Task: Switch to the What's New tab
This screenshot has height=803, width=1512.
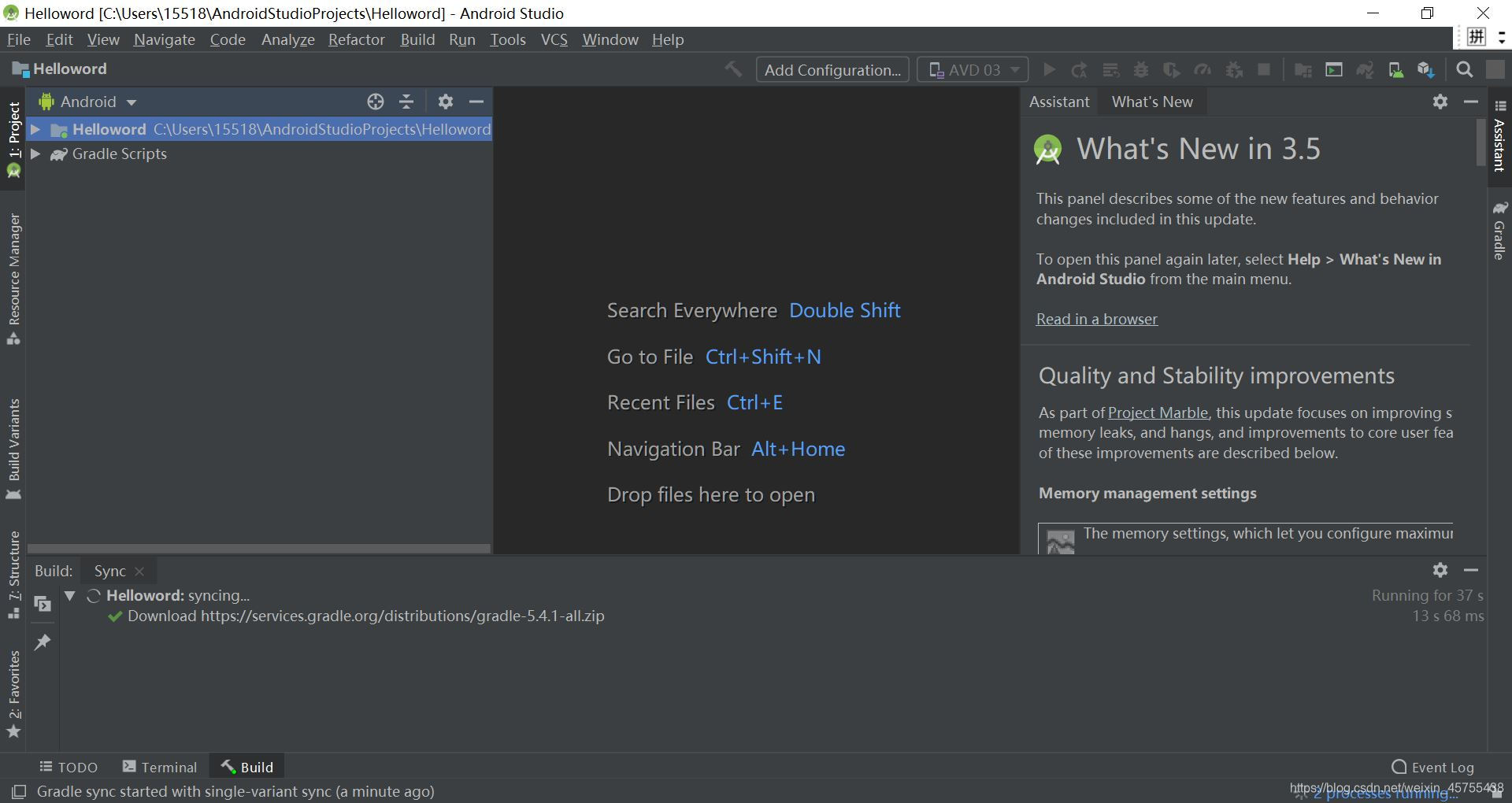Action: [x=1152, y=102]
